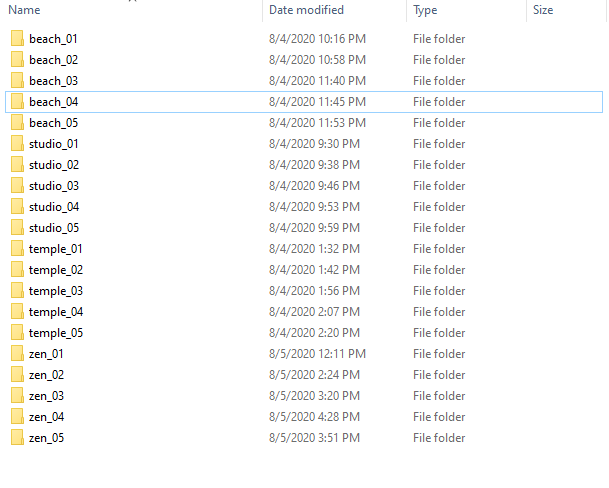The image size is (609, 488).
Task: Click File folder type of temple_05
Action: click(x=439, y=333)
